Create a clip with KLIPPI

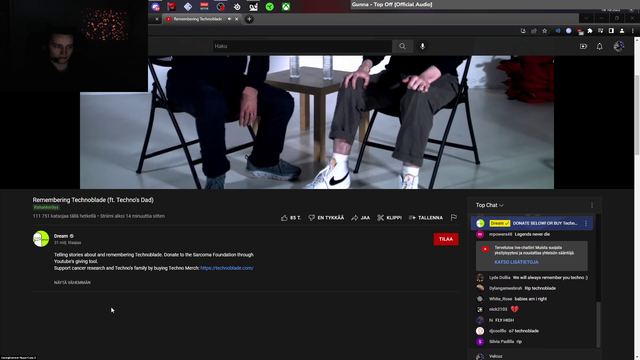389,218
